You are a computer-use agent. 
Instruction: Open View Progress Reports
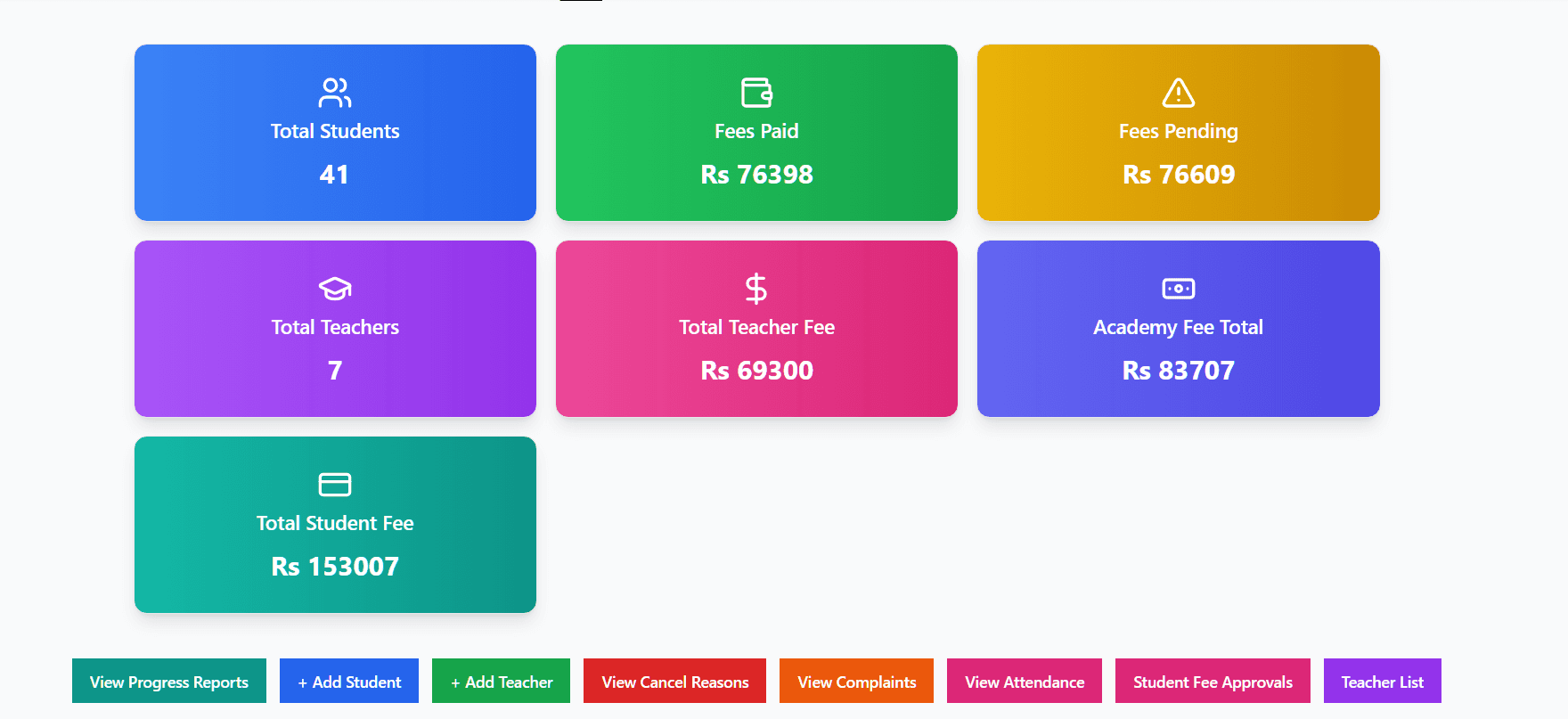[x=169, y=682]
